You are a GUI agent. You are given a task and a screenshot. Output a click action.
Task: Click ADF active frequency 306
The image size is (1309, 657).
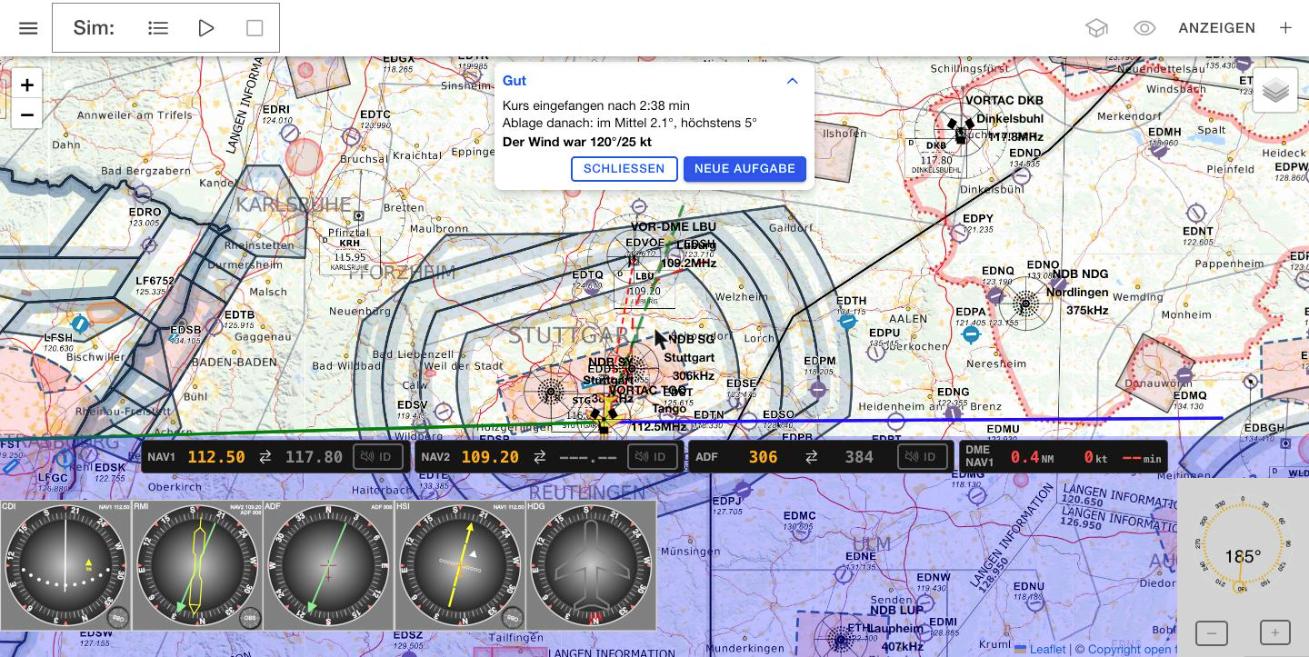tap(763, 457)
